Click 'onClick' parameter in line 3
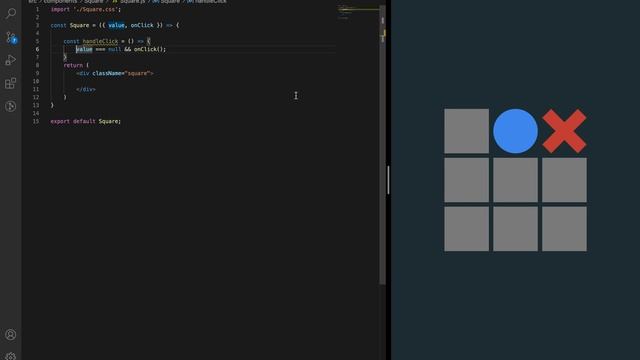The width and height of the screenshot is (640, 360). click(142, 25)
